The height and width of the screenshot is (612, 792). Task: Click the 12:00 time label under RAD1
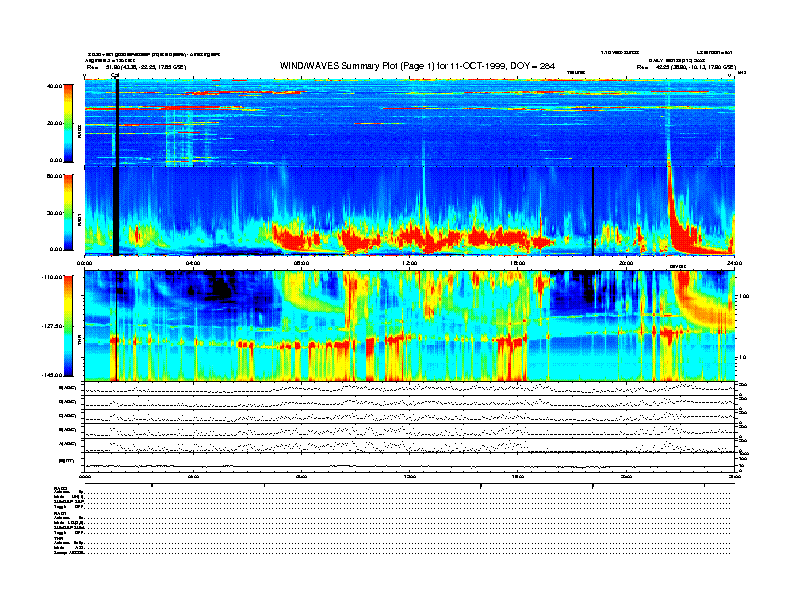coord(410,263)
